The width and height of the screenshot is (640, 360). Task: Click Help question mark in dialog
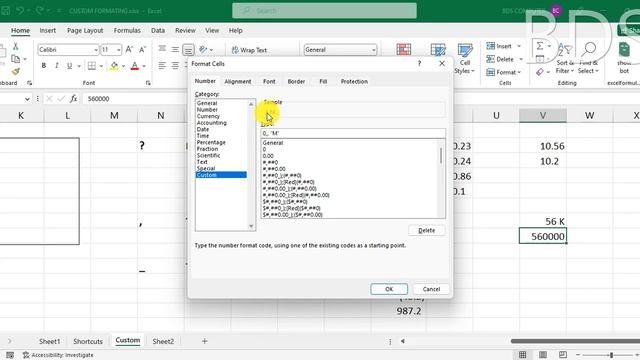419,64
